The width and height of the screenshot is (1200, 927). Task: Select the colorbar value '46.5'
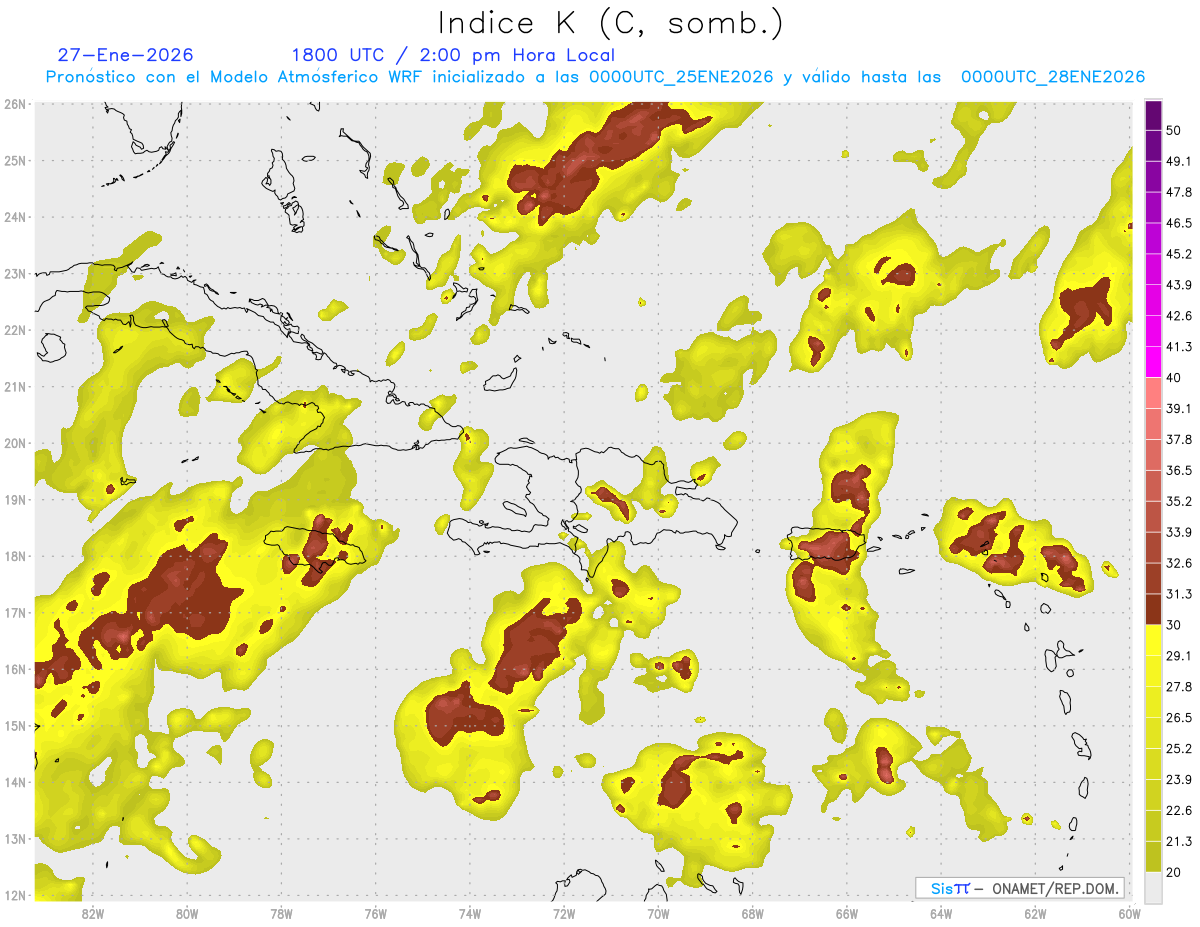tap(1179, 223)
